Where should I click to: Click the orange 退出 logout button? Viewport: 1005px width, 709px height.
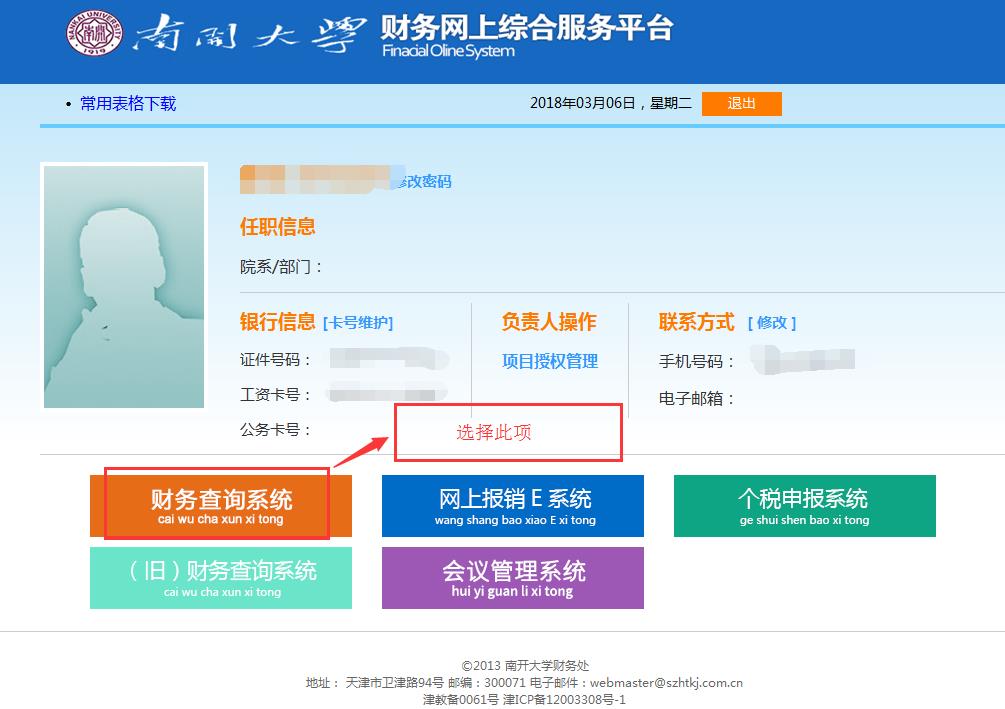pos(741,104)
